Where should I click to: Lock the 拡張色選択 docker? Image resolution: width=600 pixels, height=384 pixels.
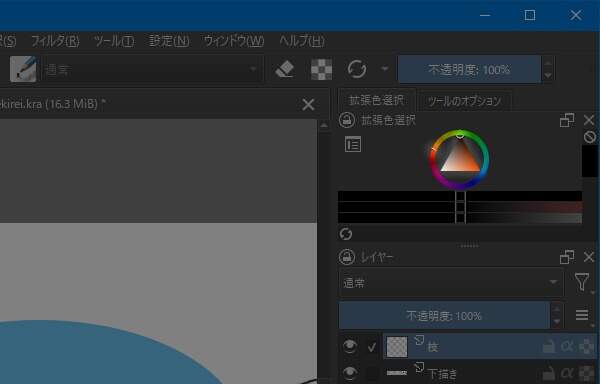pos(347,120)
